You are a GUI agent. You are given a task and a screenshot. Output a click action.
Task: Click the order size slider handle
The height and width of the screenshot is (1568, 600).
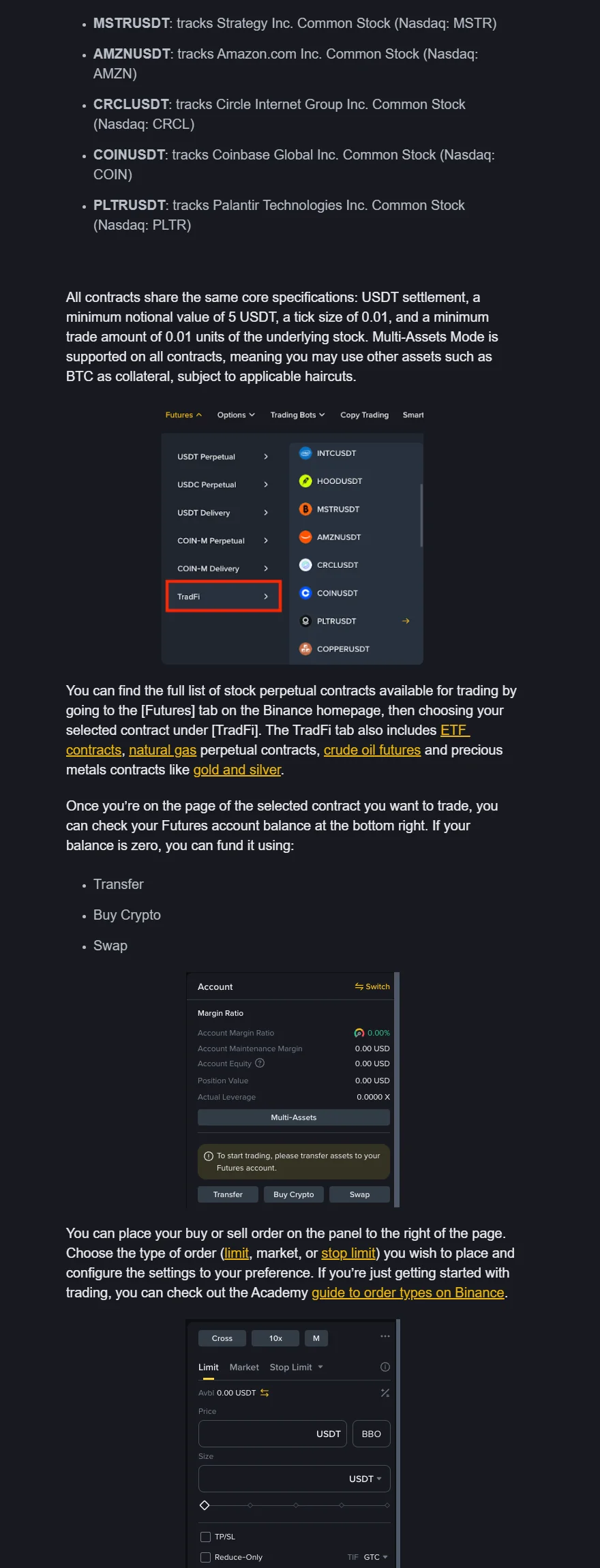point(205,1505)
